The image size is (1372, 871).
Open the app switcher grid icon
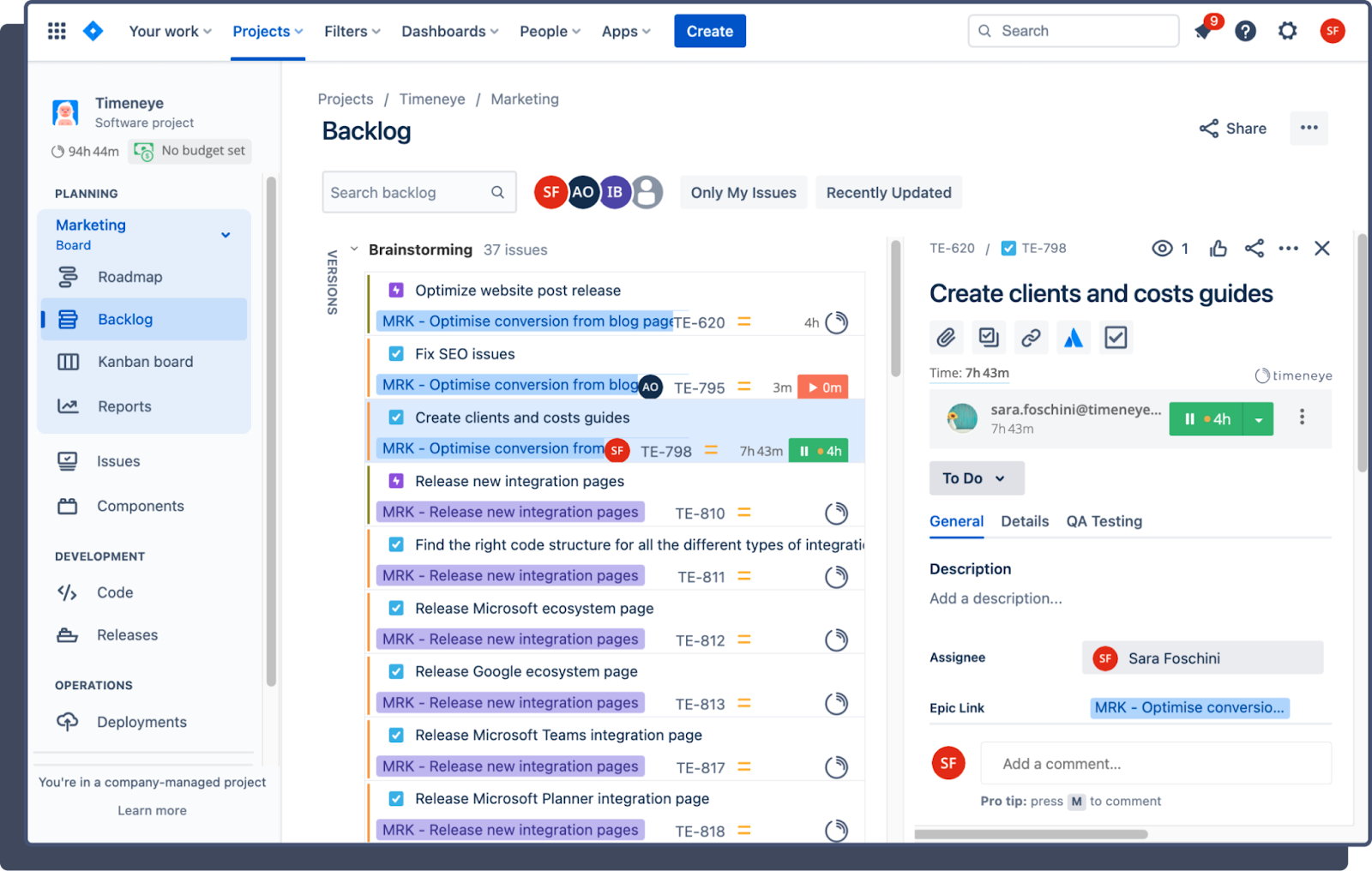[x=57, y=31]
